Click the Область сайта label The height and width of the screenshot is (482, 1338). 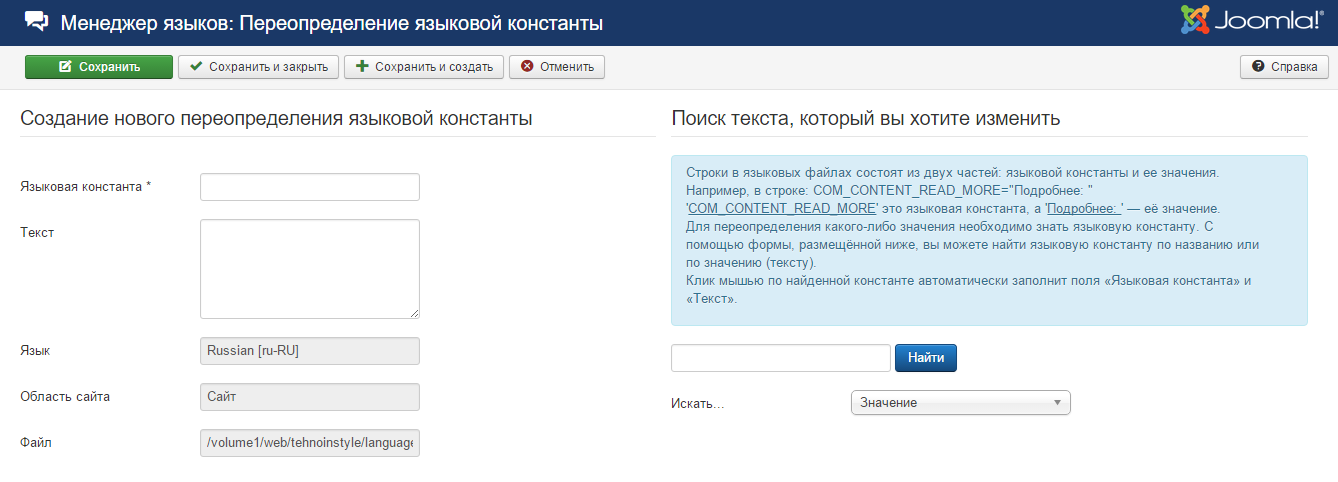pos(65,396)
